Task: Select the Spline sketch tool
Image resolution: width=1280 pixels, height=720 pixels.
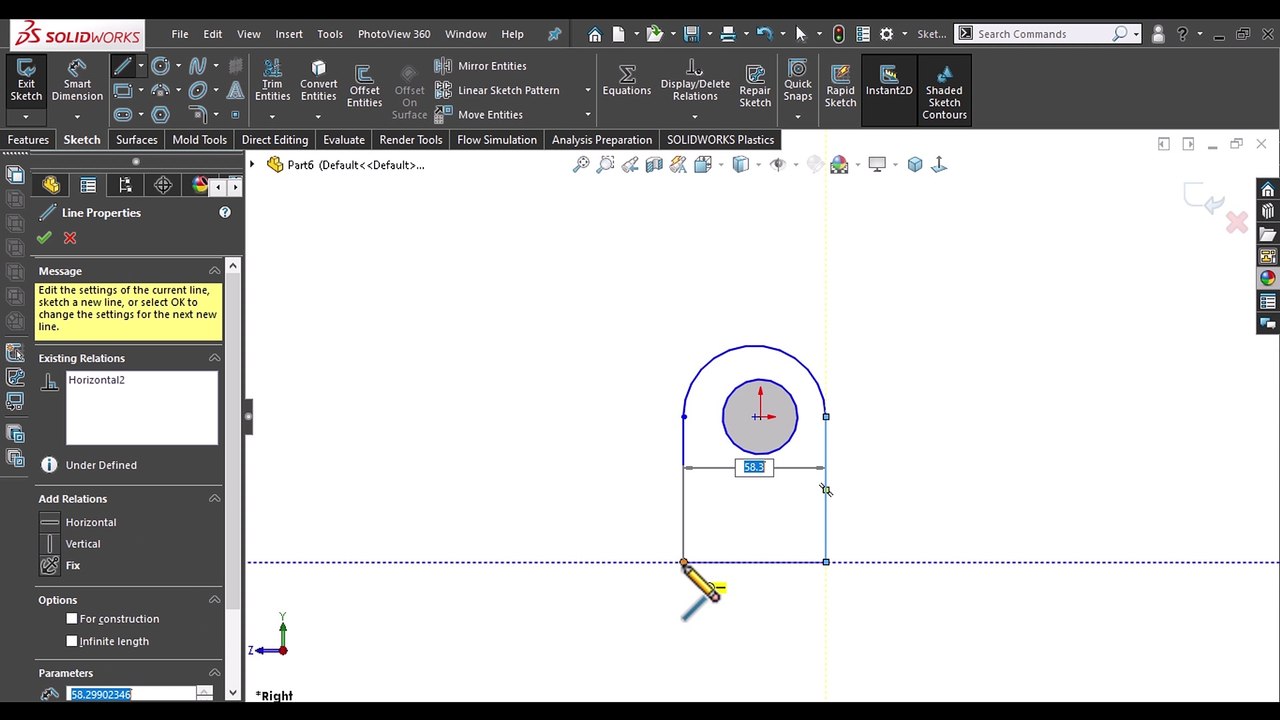Action: pos(197,66)
